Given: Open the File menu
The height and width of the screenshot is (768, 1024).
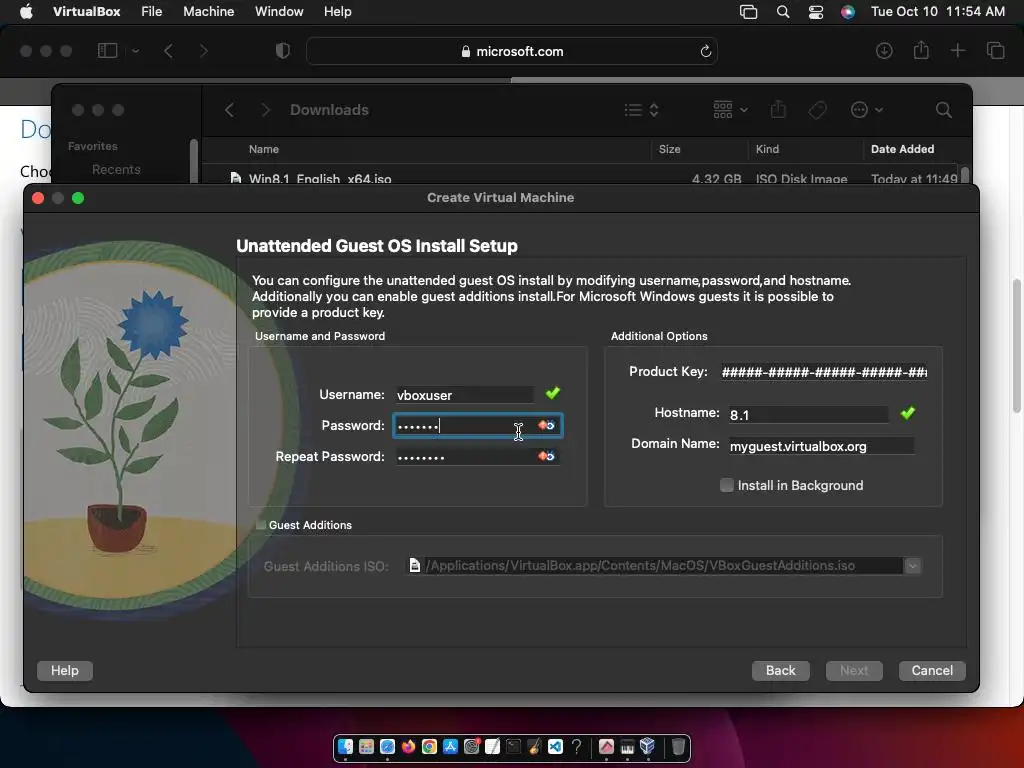Looking at the screenshot, I should click(x=152, y=12).
